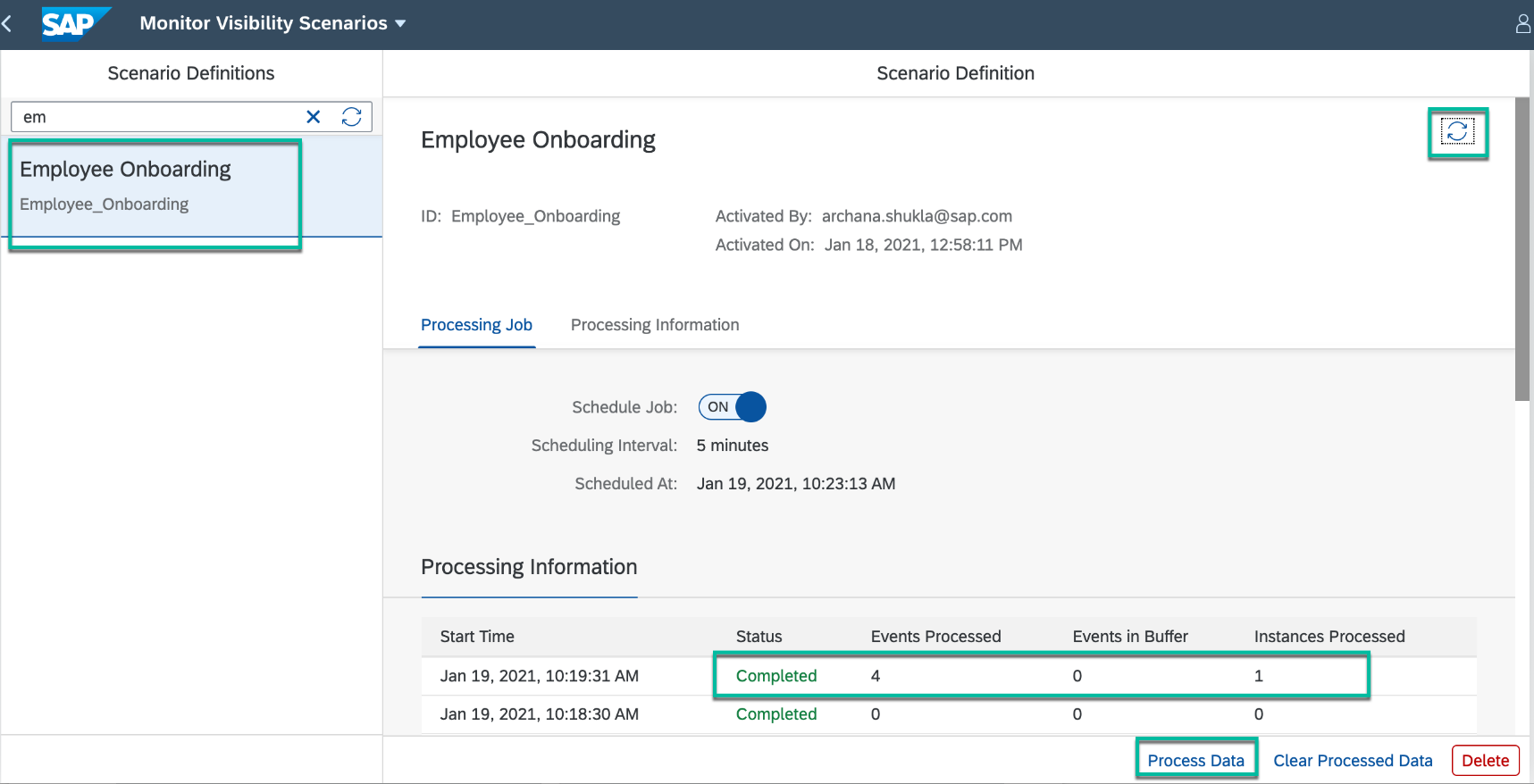
Task: Click the Events Processed column header
Action: click(935, 637)
